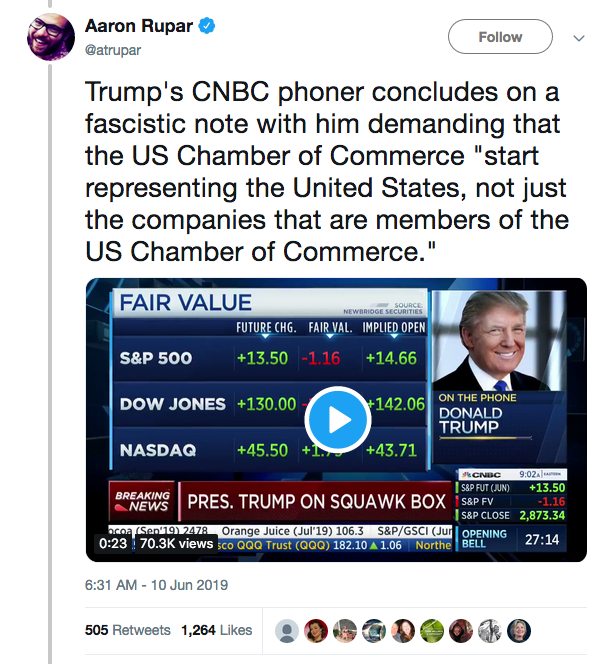
Task: Click Donald Trump's photo in the video thumbnail
Action: coord(498,342)
